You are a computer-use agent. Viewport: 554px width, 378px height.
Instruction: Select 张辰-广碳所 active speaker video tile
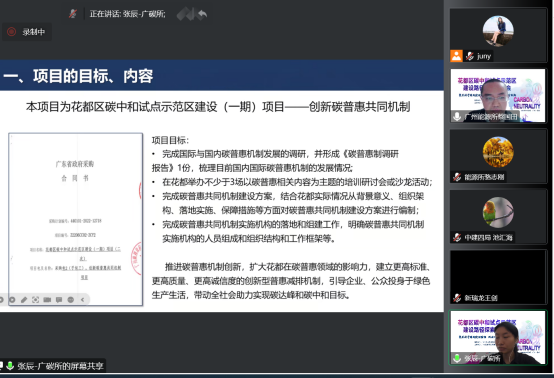coord(497,338)
